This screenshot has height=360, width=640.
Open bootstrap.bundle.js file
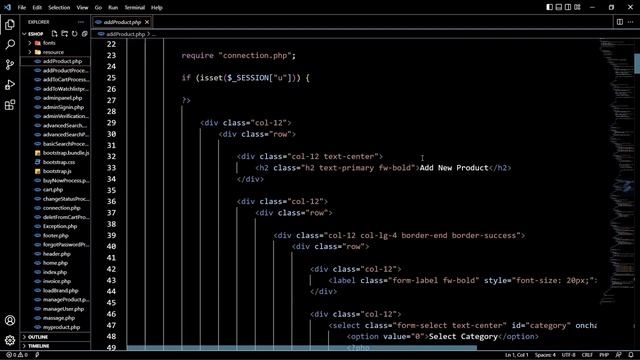56,153
